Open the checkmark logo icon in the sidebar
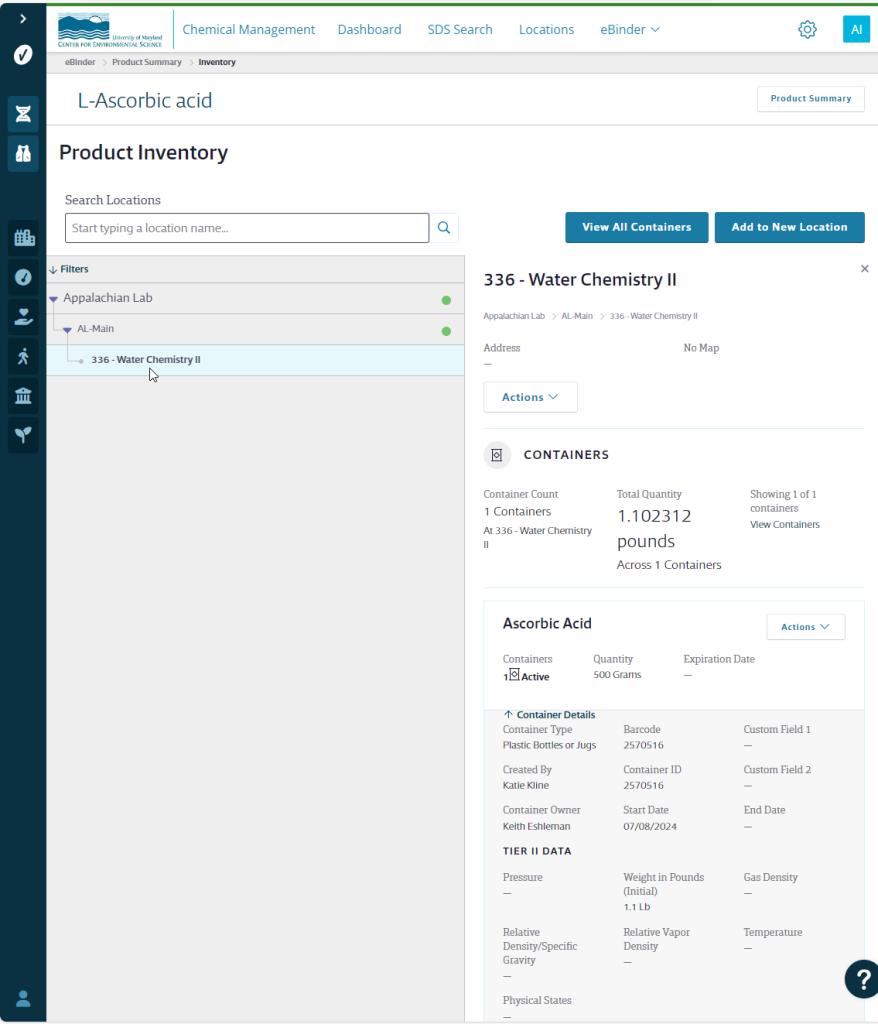Viewport: 878px width, 1024px height. click(23, 55)
